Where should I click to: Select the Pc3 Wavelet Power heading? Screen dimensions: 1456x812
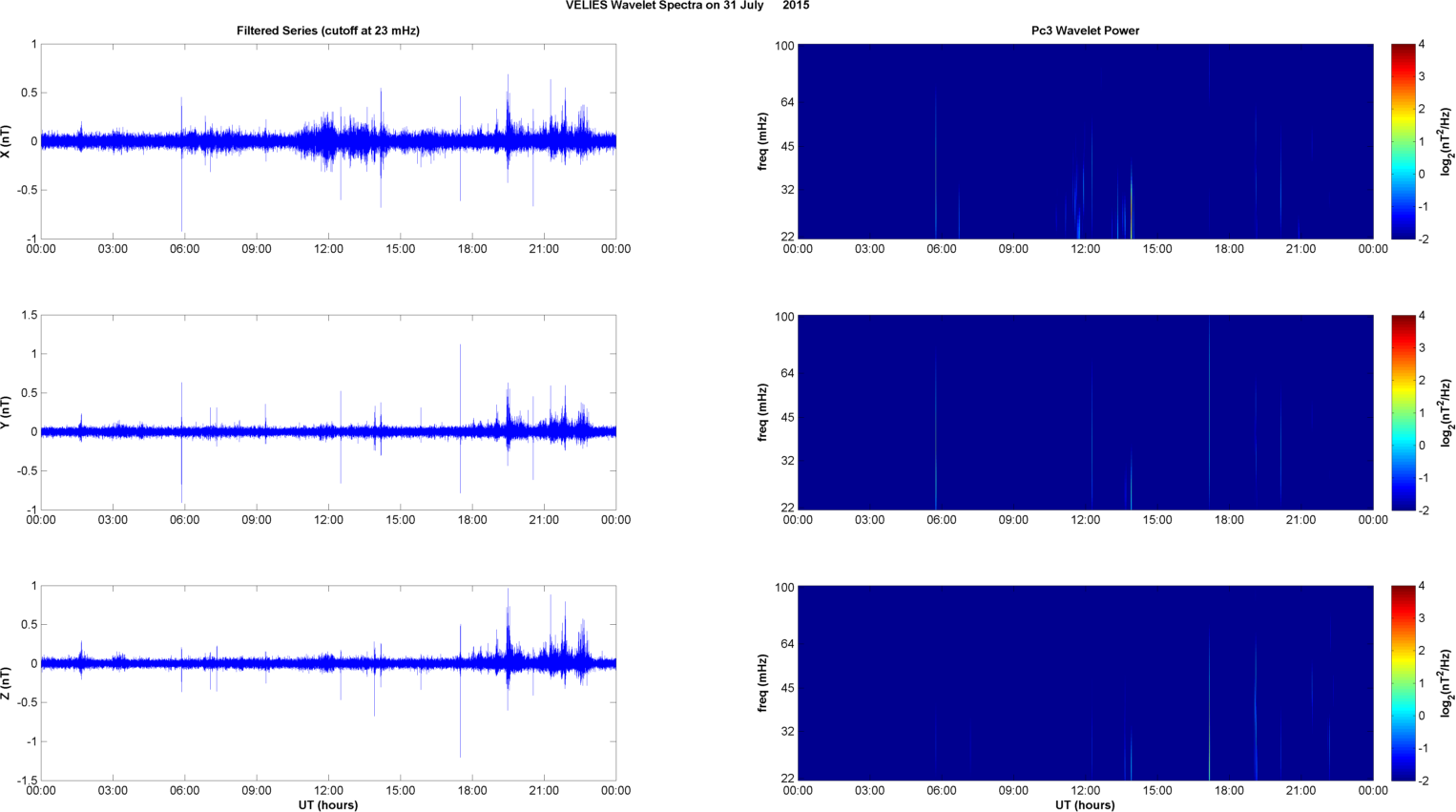1085,31
